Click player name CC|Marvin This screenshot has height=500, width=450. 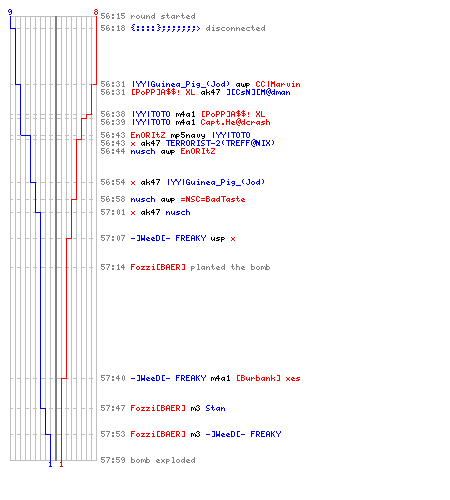click(278, 84)
